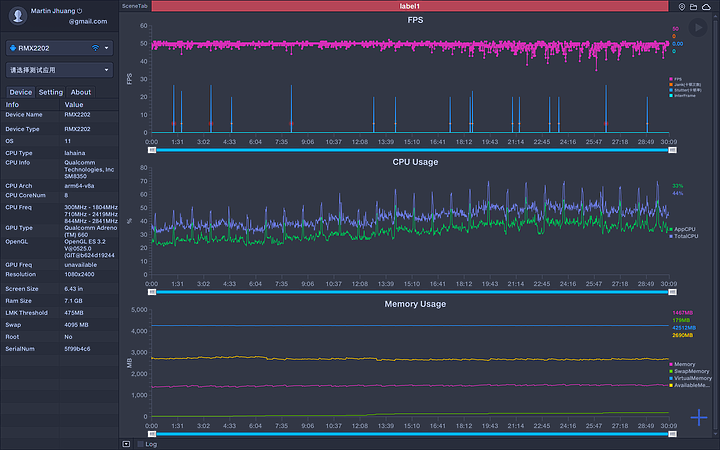Select the CPU Arch value arm64-v8a
The width and height of the screenshot is (720, 450).
(x=79, y=186)
